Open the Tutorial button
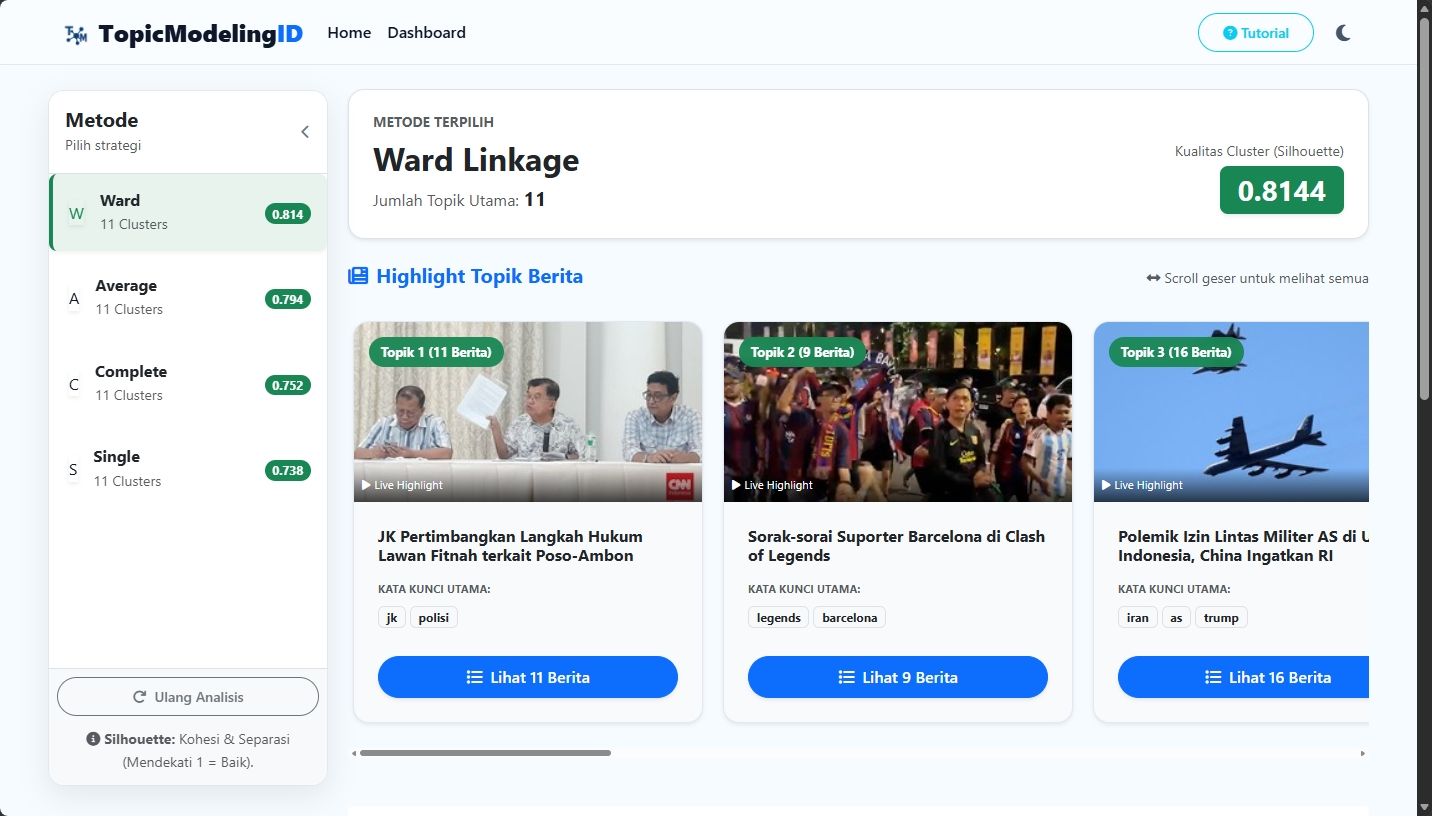Screen dimensions: 1432x816 click(1256, 33)
